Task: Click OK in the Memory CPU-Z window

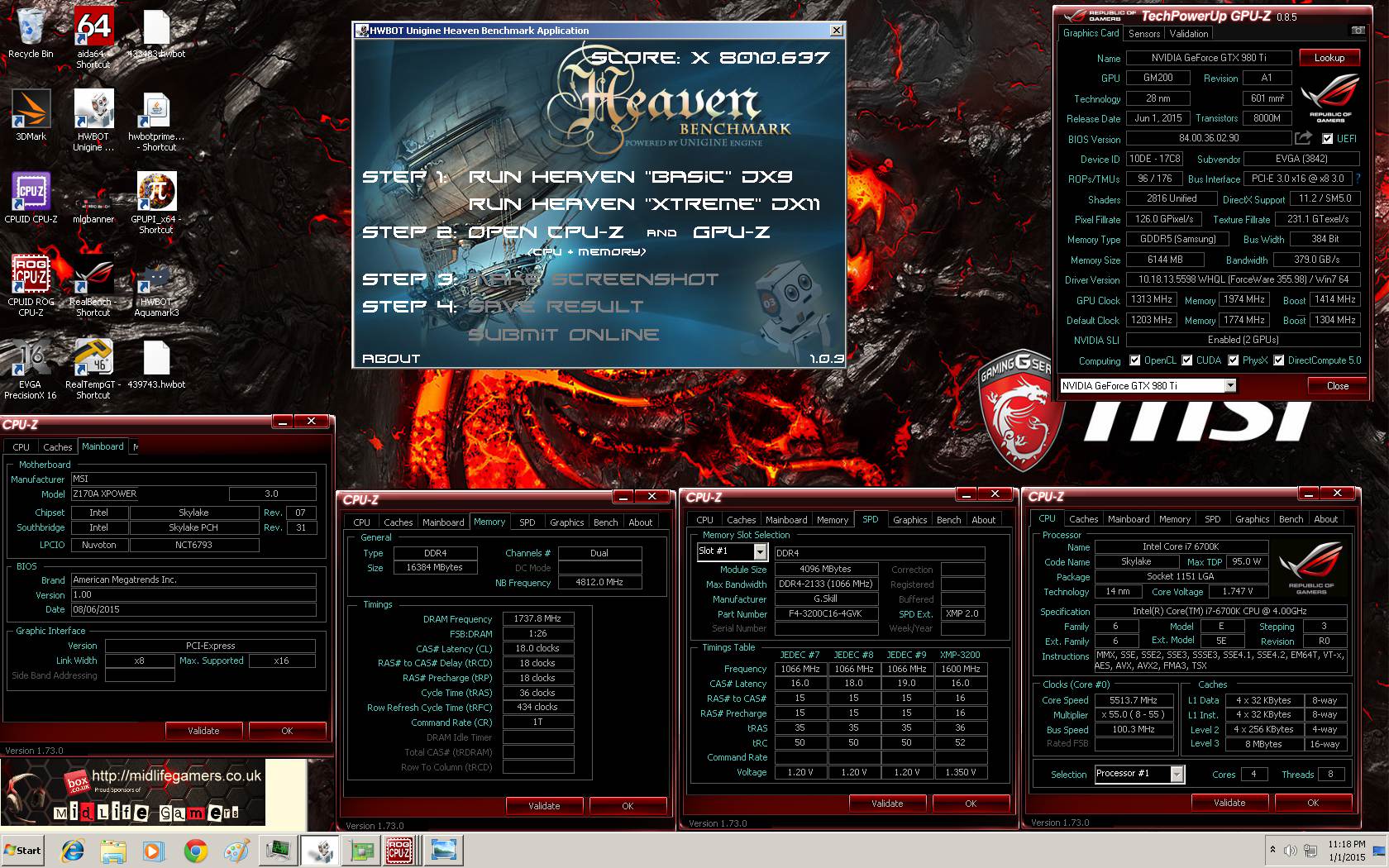Action: (x=628, y=806)
